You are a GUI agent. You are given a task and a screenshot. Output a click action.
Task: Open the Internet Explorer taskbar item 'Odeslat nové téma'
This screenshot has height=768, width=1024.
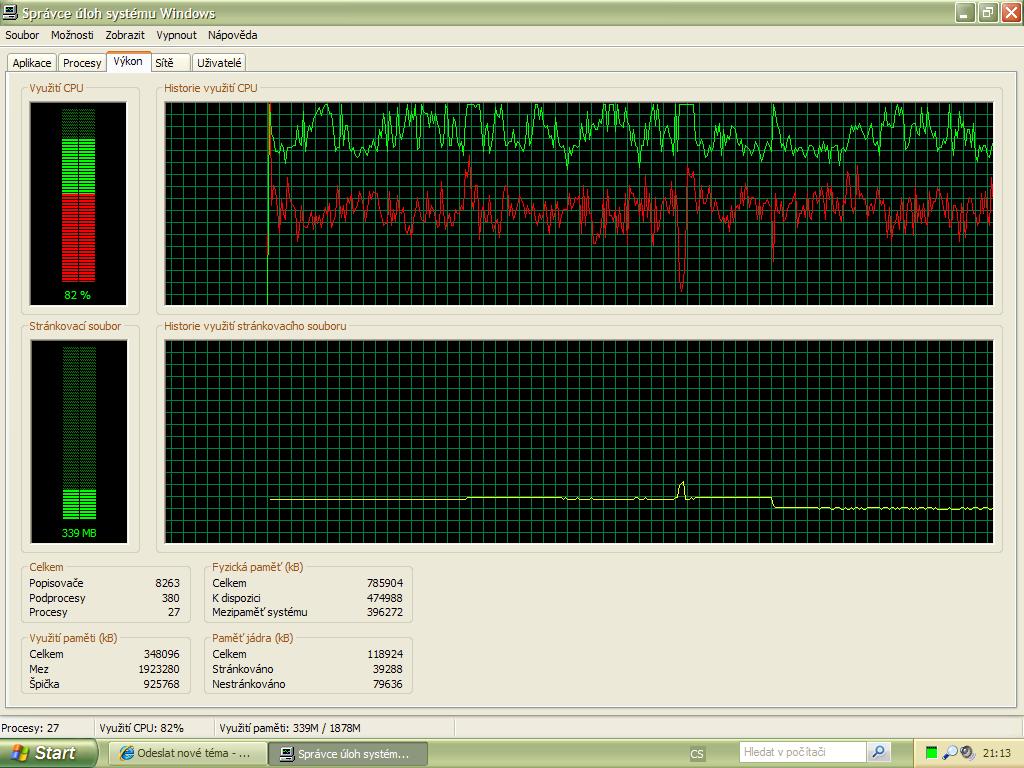click(187, 754)
